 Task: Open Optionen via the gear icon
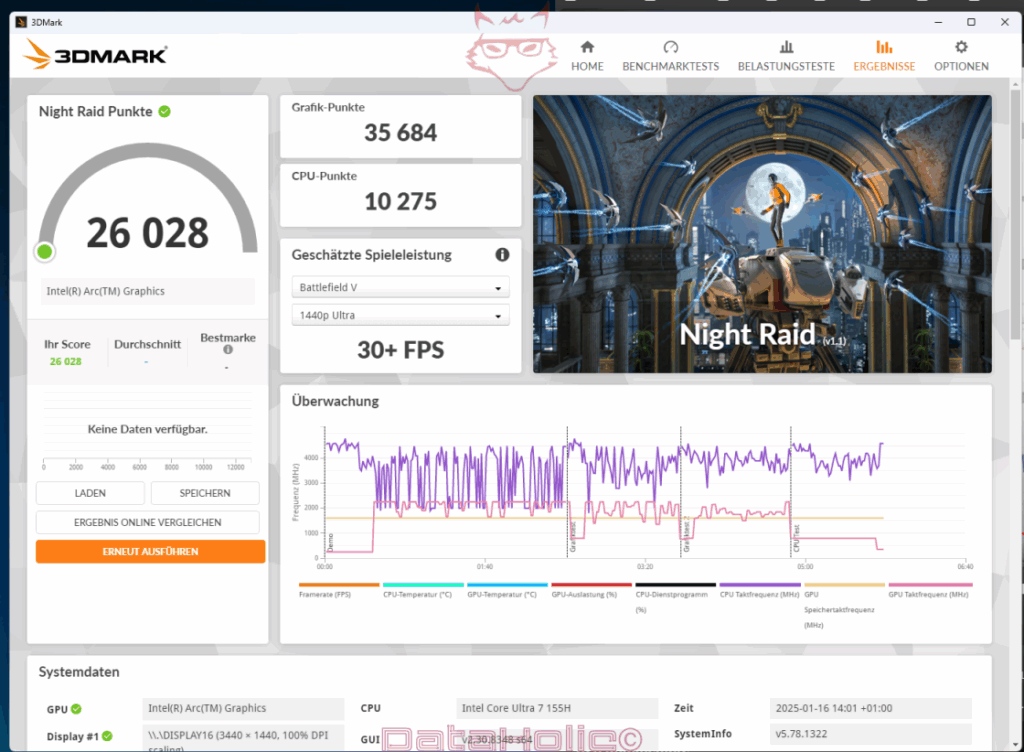click(x=961, y=47)
